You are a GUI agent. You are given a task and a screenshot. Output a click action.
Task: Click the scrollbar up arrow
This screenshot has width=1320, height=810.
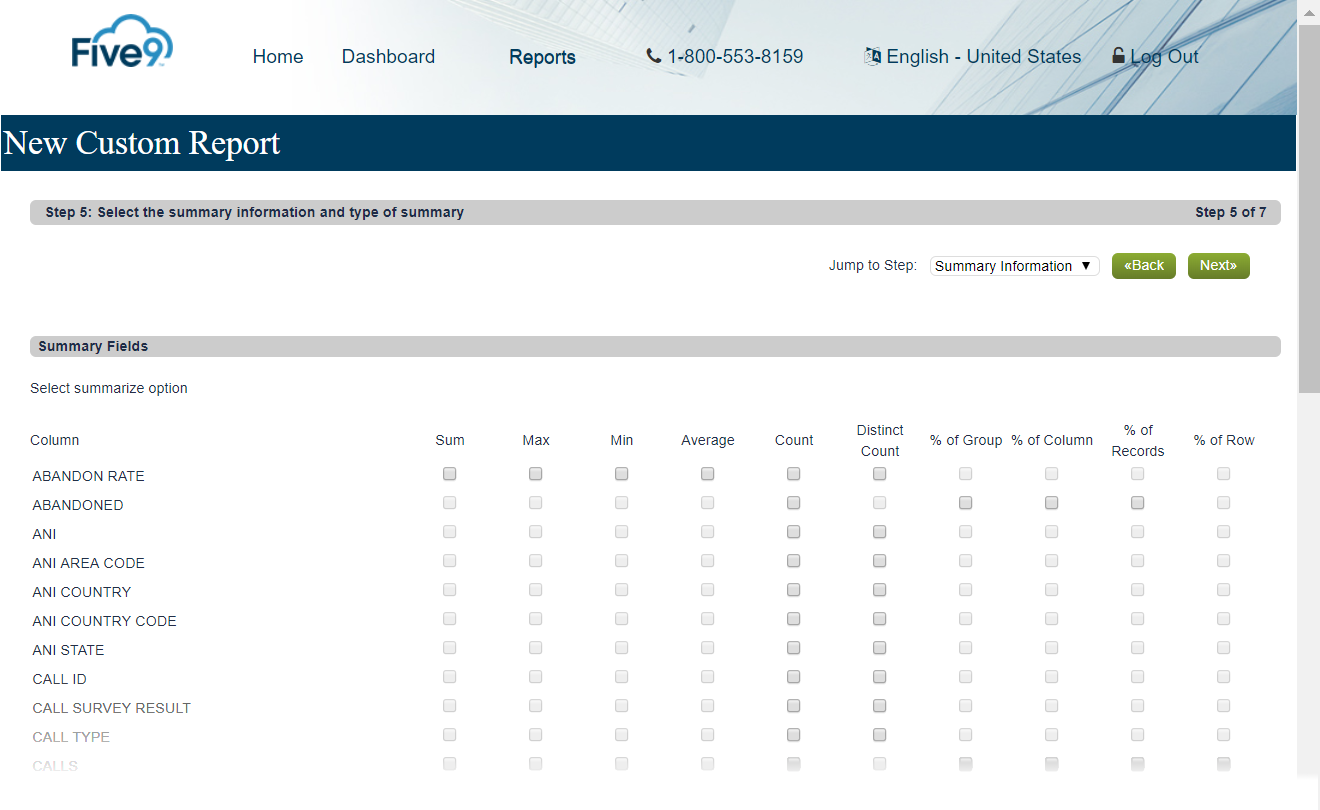pyautogui.click(x=1309, y=12)
